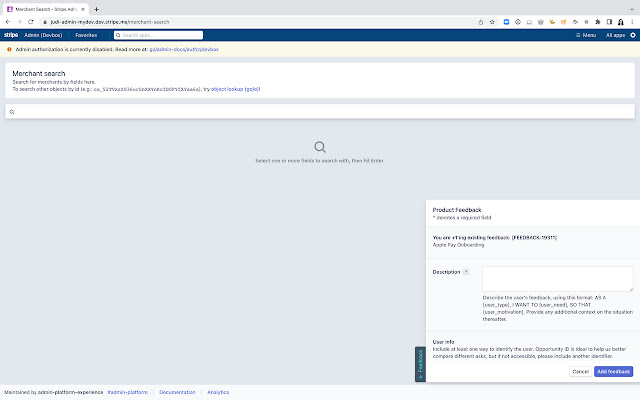640x400 pixels.
Task: Expand the tab search chevron
Action: pyautogui.click(x=632, y=9)
